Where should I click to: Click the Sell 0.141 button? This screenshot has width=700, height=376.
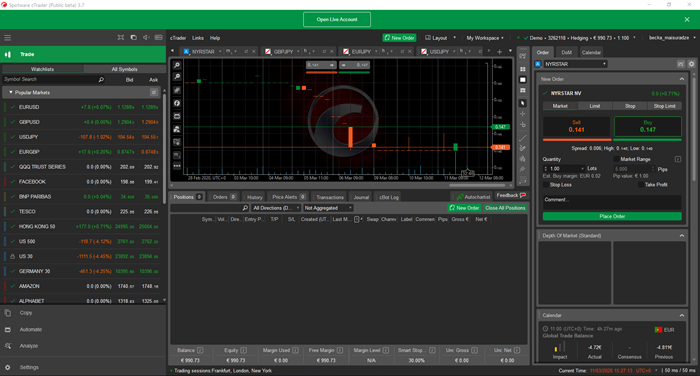pyautogui.click(x=576, y=126)
